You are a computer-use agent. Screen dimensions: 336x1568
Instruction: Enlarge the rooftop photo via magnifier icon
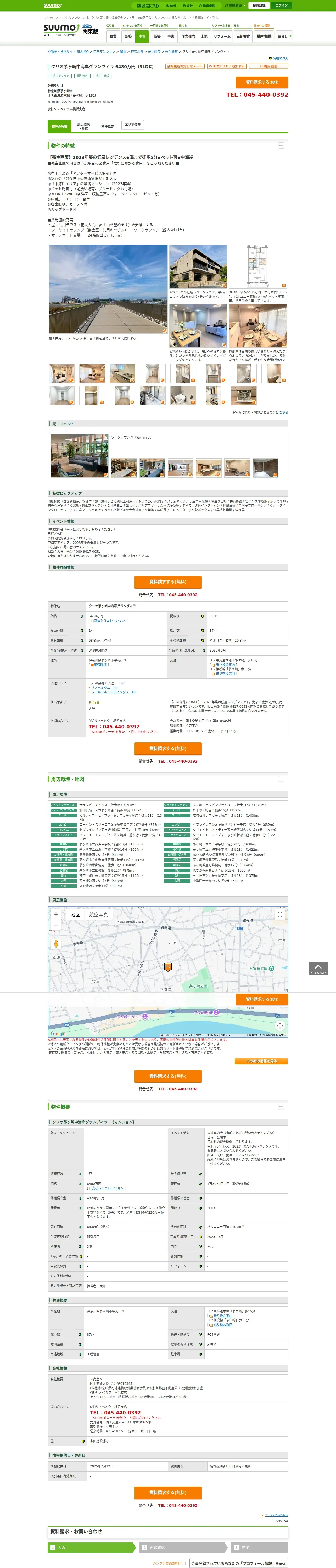click(x=164, y=331)
